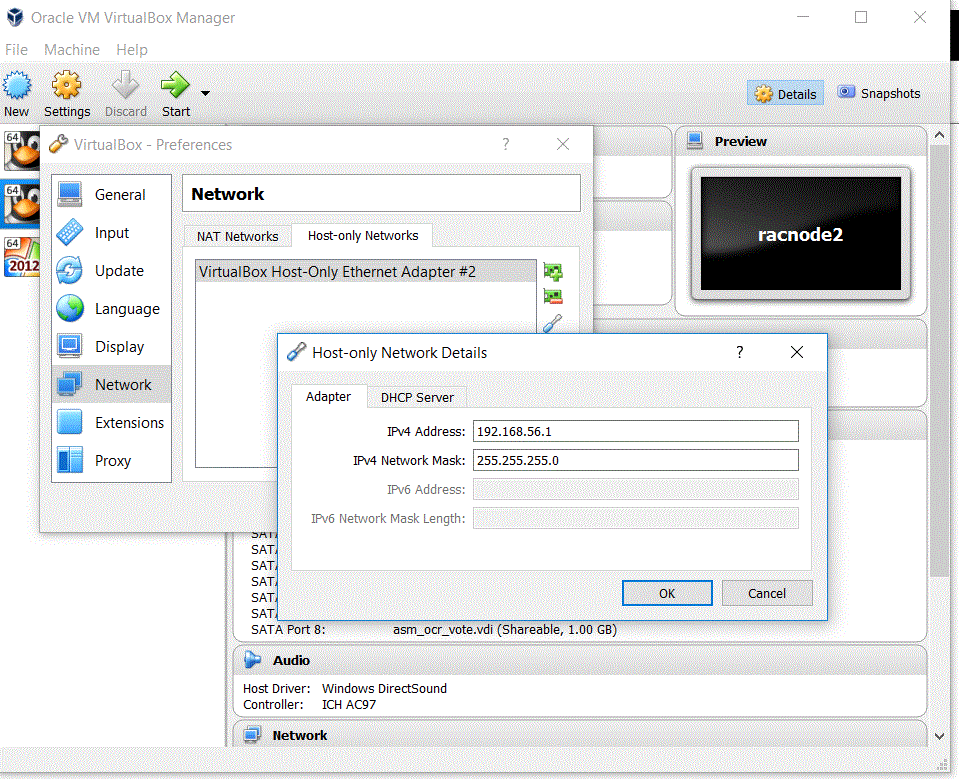Switch to the NAT Networks tab
The image size is (959, 779).
(237, 236)
